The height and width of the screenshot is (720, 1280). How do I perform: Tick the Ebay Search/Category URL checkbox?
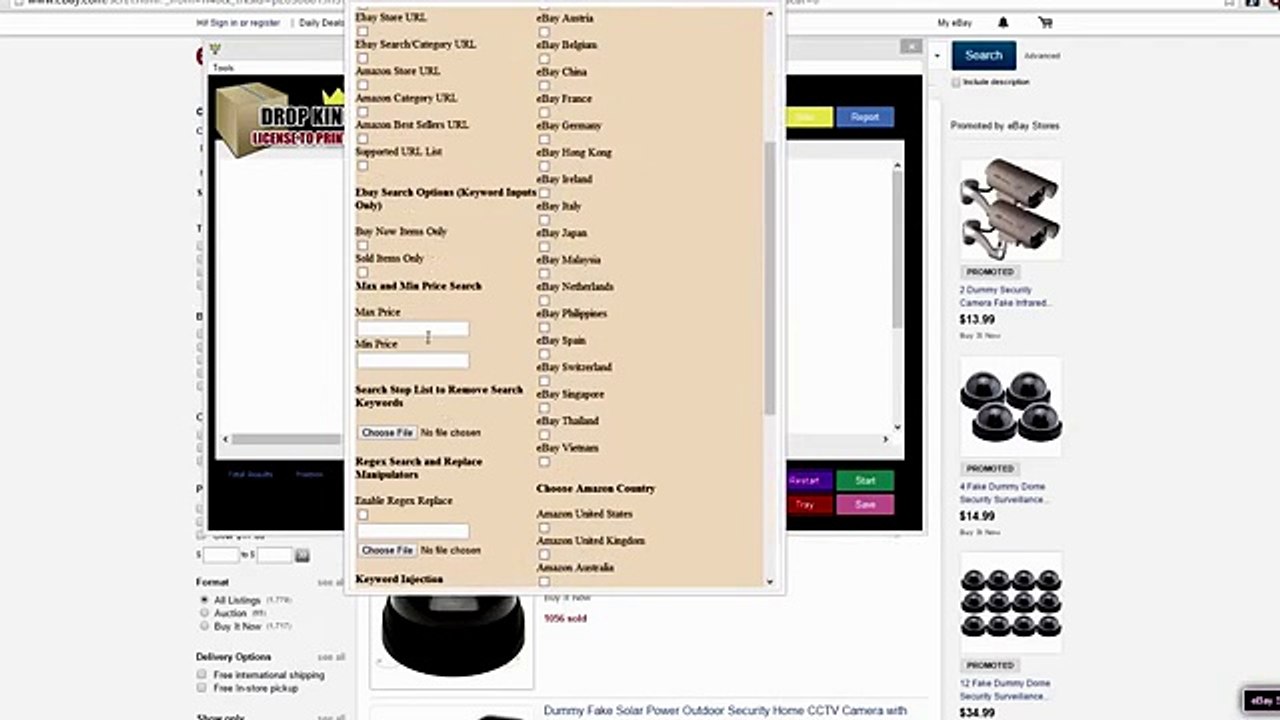click(362, 59)
